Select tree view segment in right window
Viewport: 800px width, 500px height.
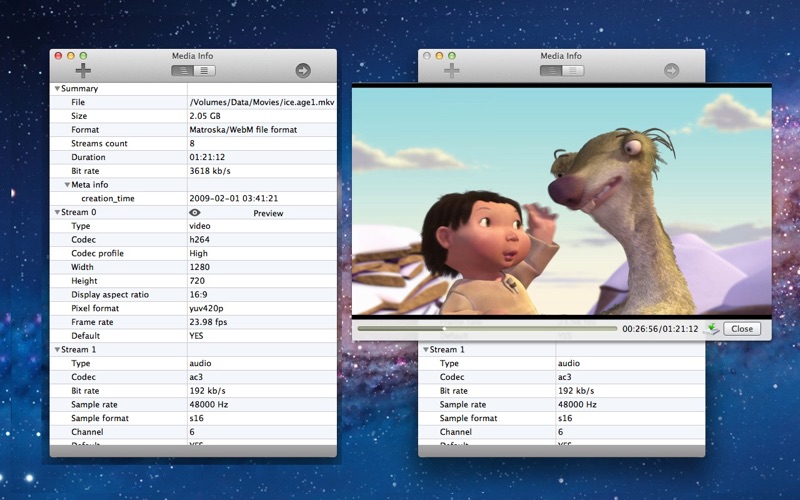point(551,71)
